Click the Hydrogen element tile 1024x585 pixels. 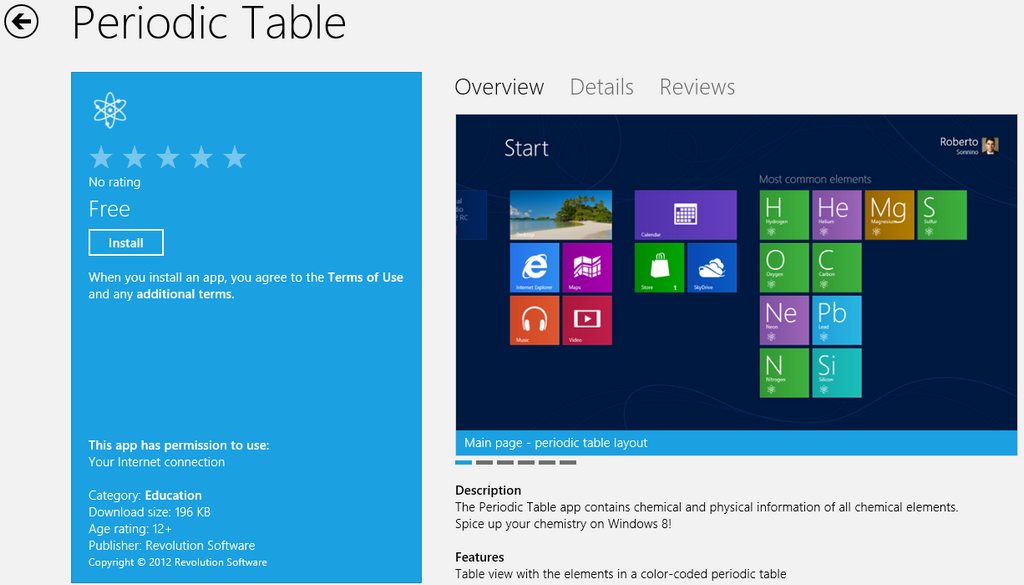784,215
